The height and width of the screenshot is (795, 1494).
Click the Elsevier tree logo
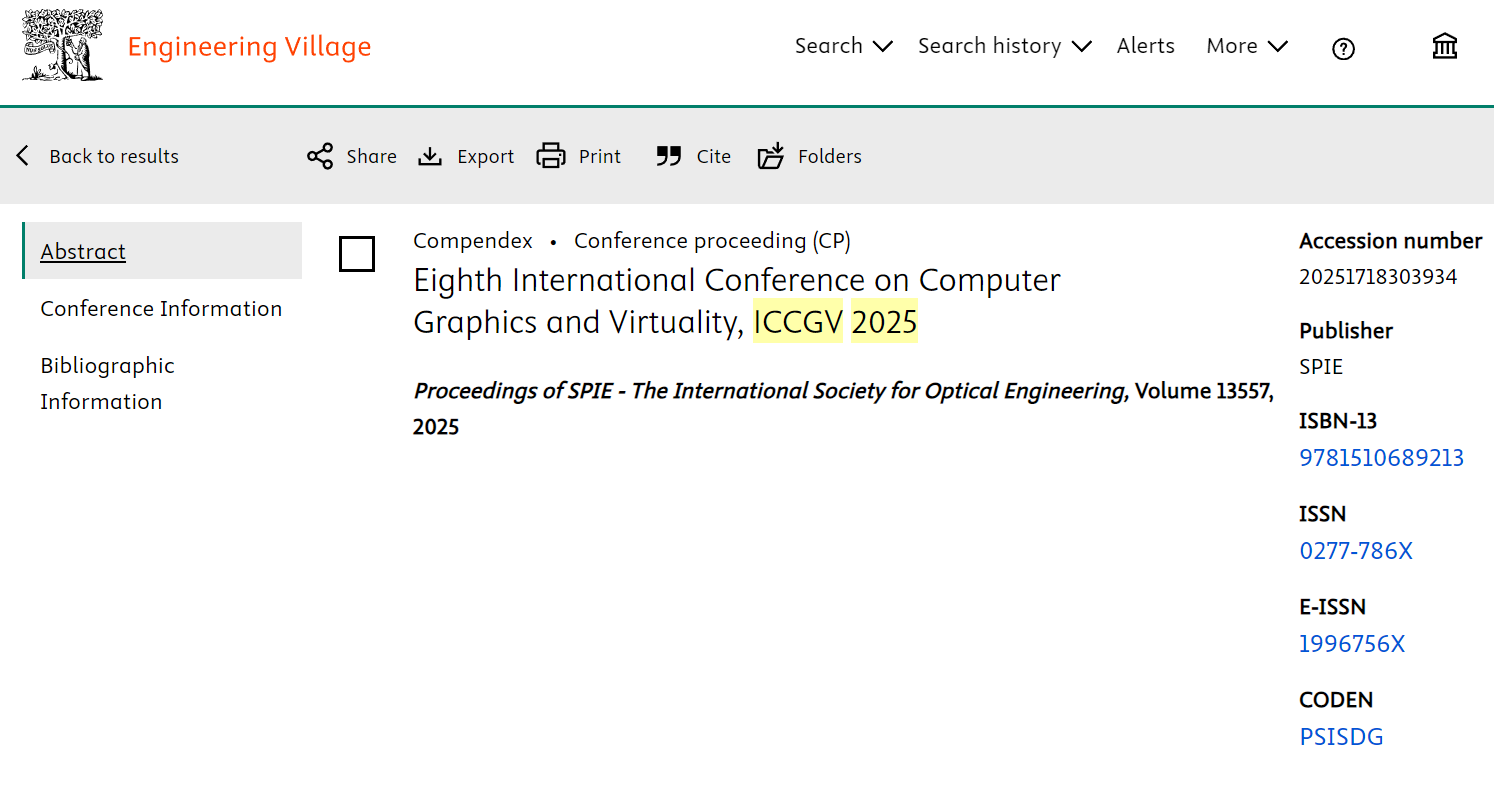[62, 46]
